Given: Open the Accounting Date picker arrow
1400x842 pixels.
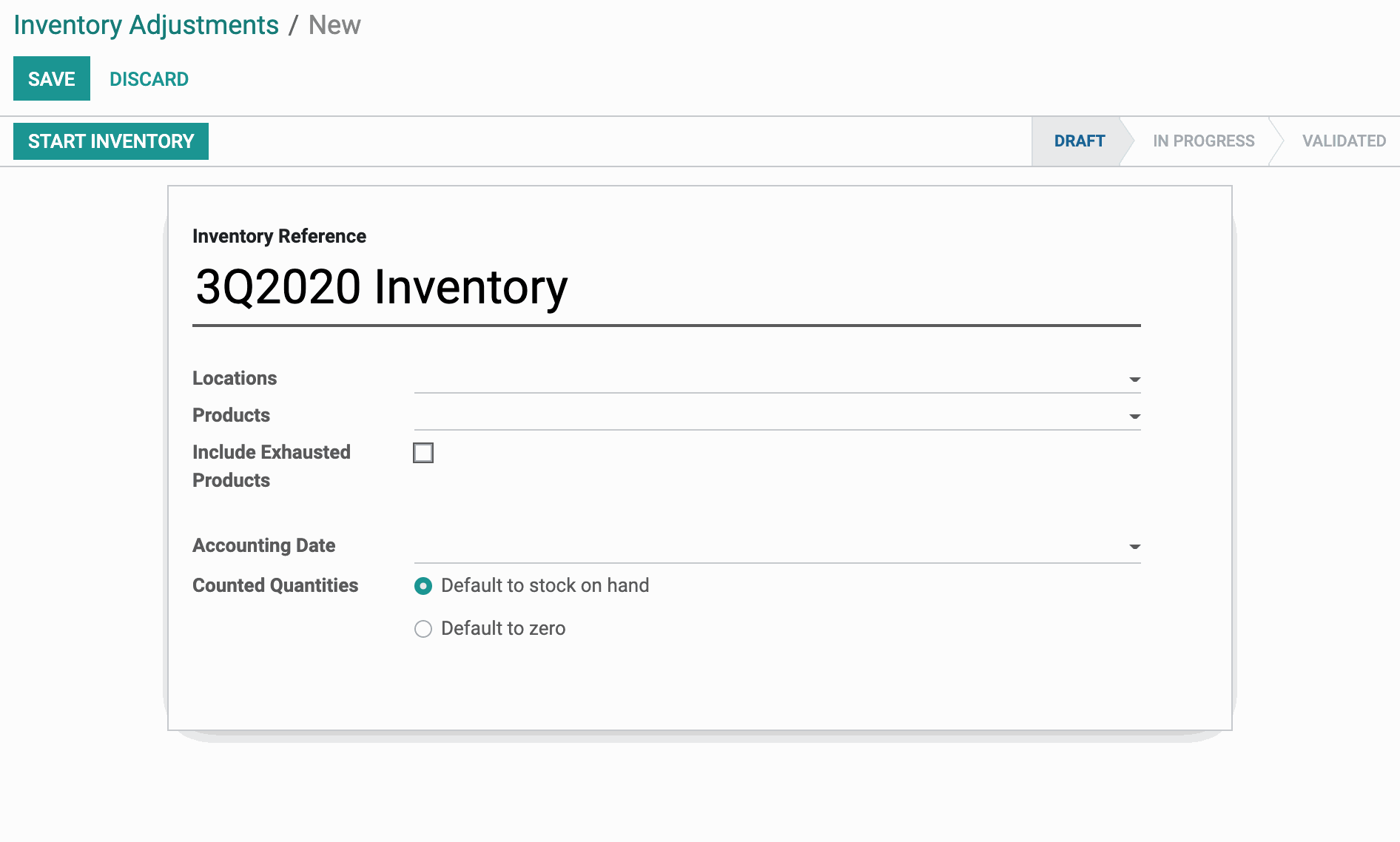Looking at the screenshot, I should point(1134,547).
